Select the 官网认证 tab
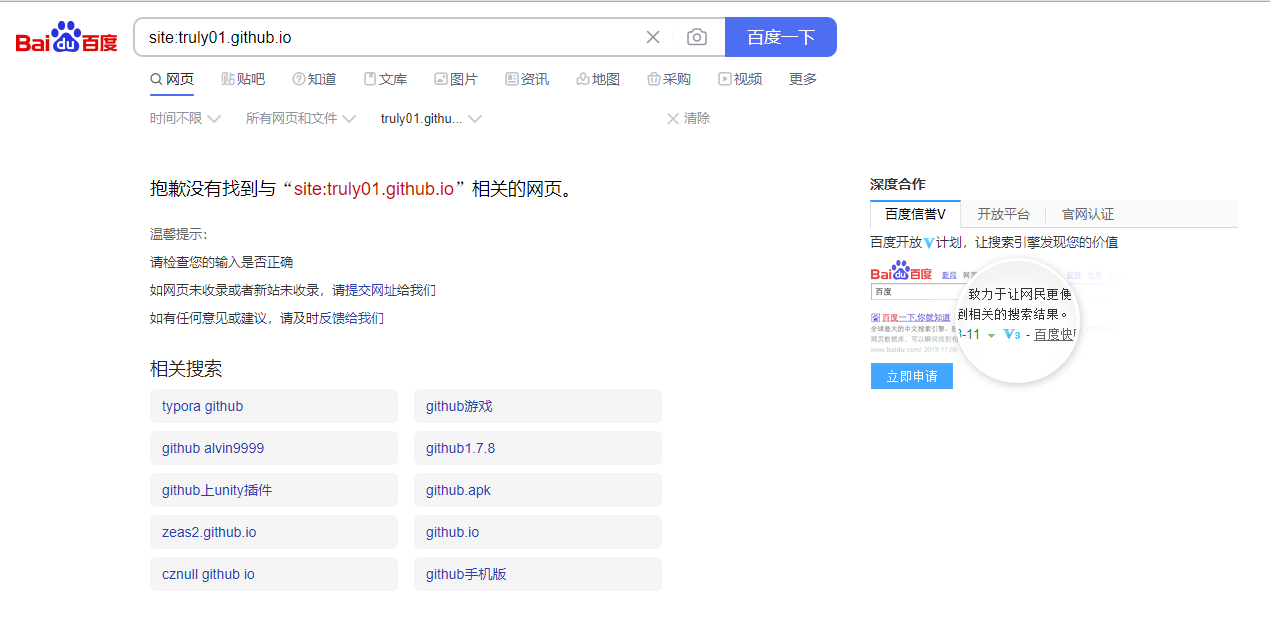The width and height of the screenshot is (1270, 623). click(x=1087, y=214)
